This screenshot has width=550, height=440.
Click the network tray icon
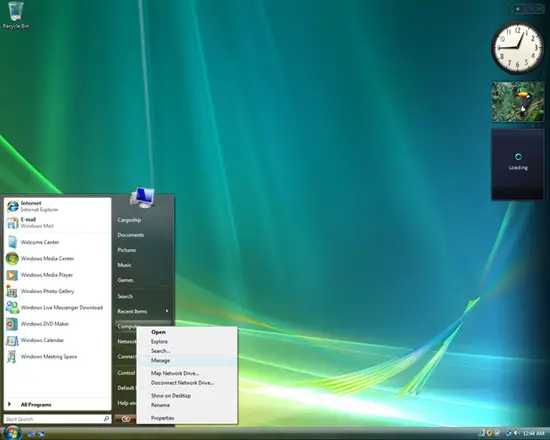tap(508, 434)
